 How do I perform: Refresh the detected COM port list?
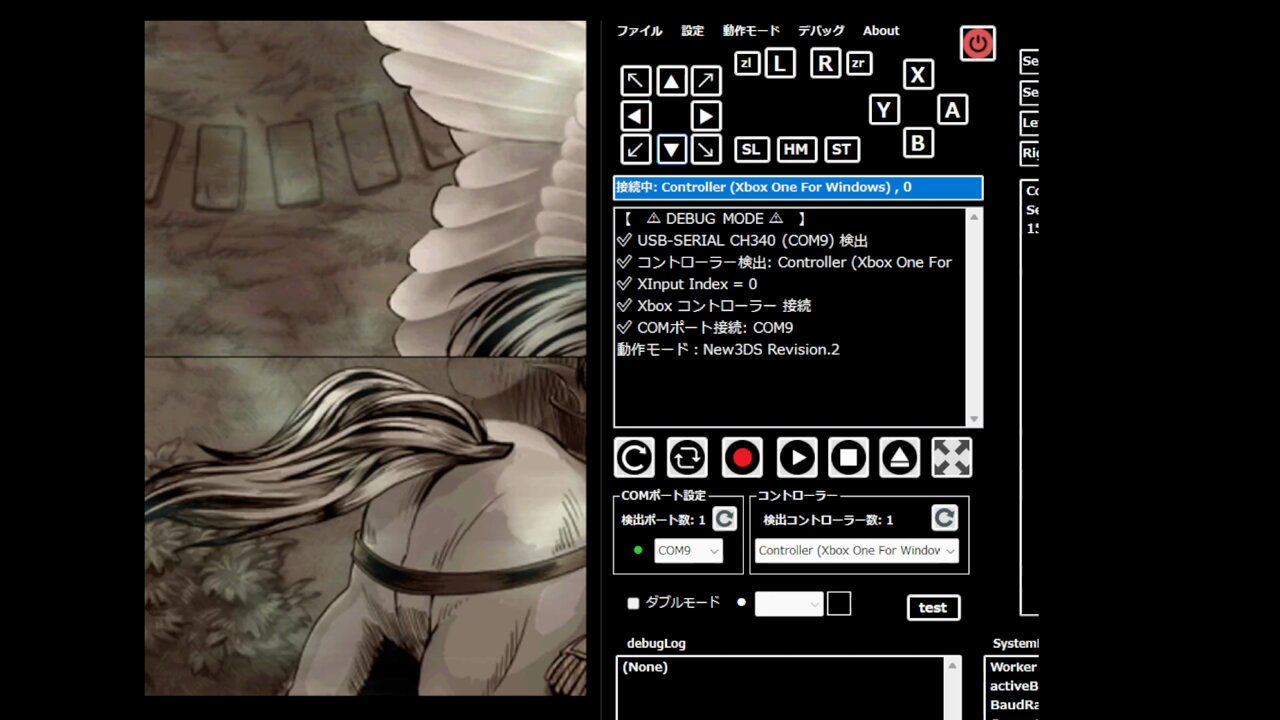[725, 518]
